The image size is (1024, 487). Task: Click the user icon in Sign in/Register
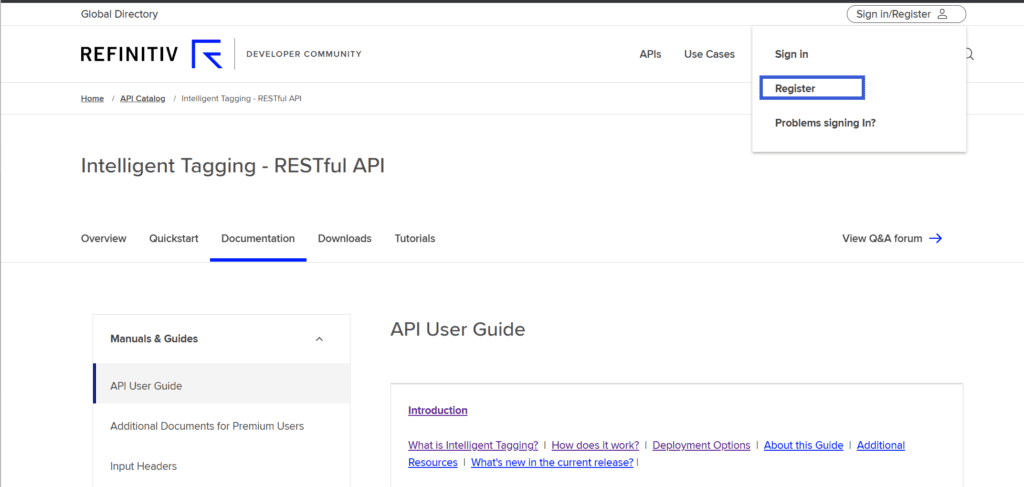942,14
